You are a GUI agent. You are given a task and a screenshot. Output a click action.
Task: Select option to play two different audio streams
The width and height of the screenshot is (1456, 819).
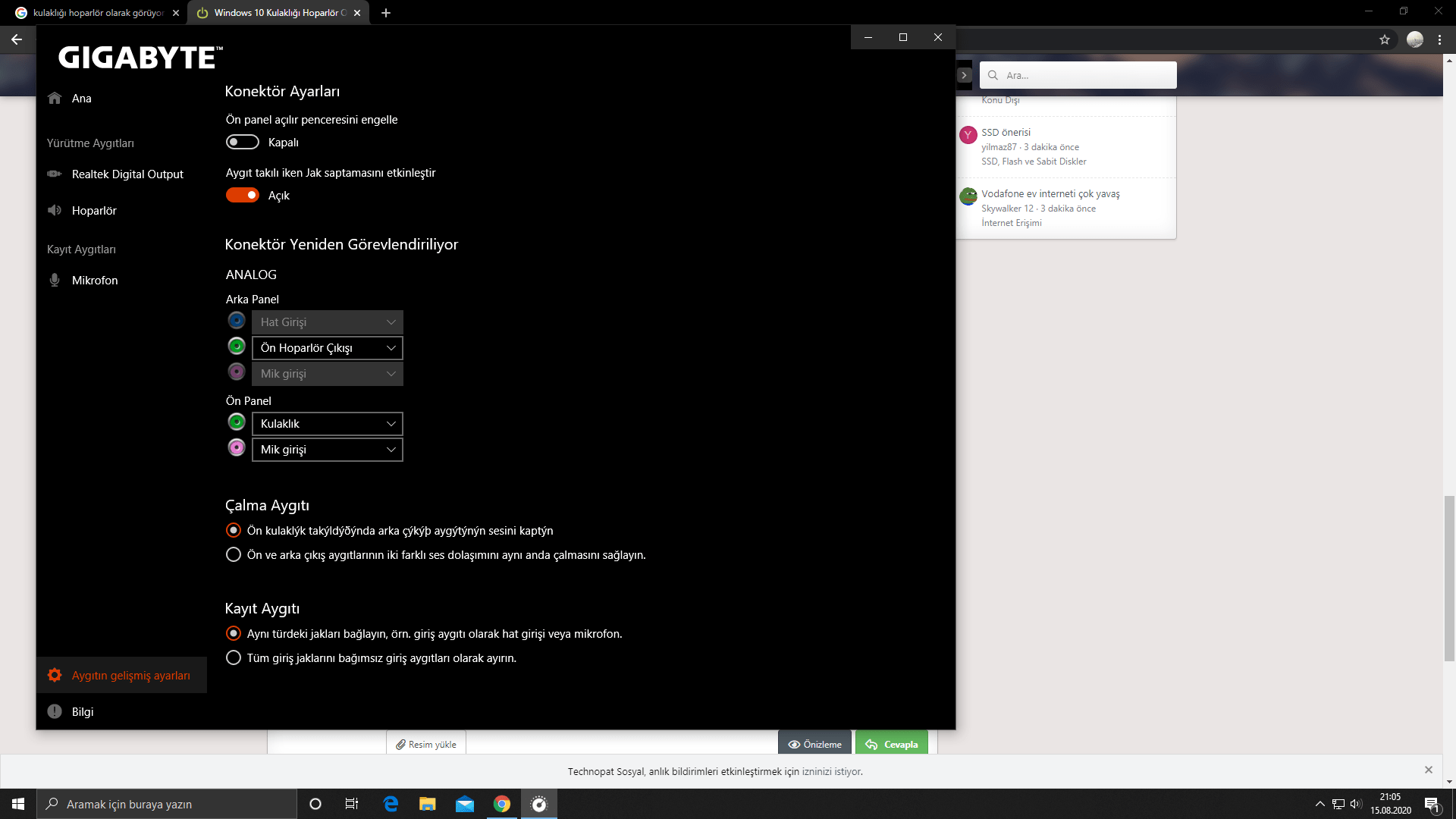point(234,555)
